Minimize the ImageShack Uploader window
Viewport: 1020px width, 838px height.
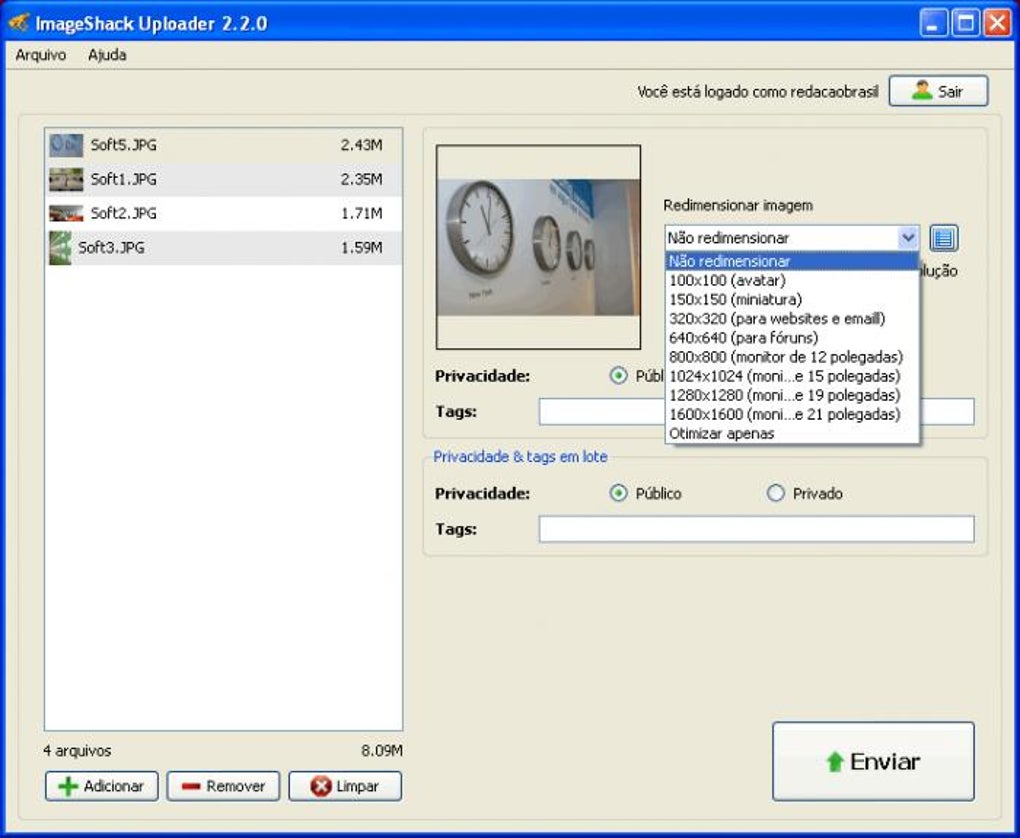point(933,23)
